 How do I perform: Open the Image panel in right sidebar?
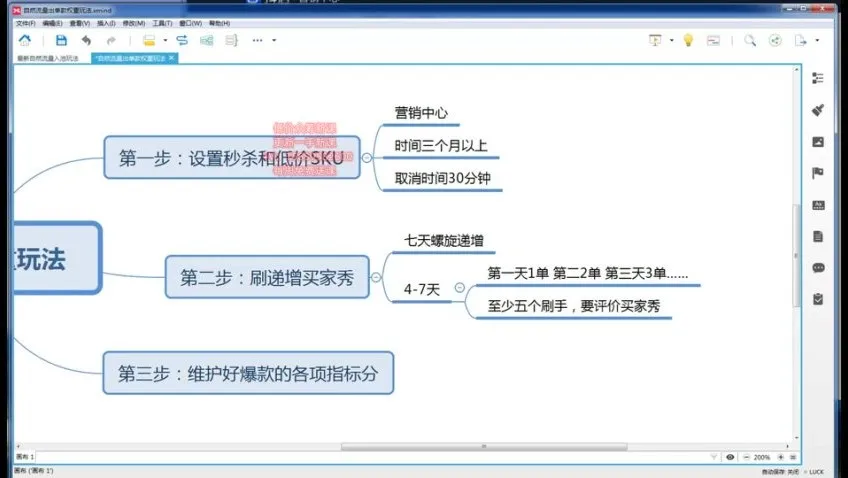[x=818, y=142]
